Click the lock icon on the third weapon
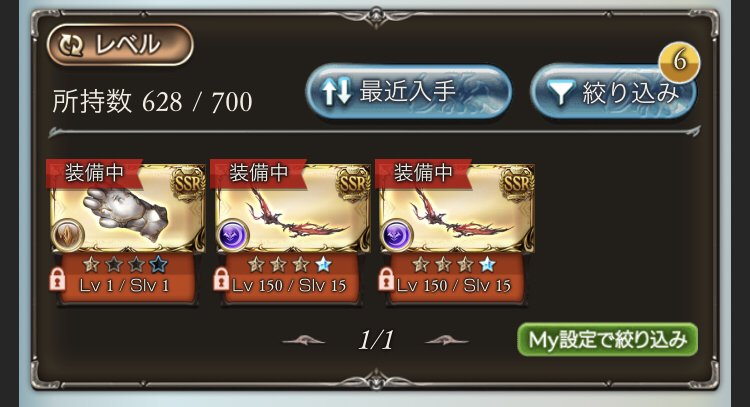750x407 pixels. [x=386, y=279]
